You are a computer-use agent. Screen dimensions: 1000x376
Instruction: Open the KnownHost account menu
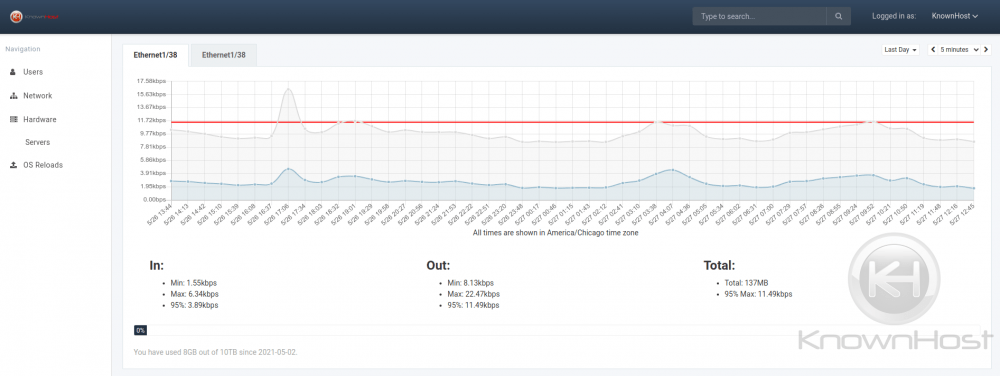pos(955,17)
